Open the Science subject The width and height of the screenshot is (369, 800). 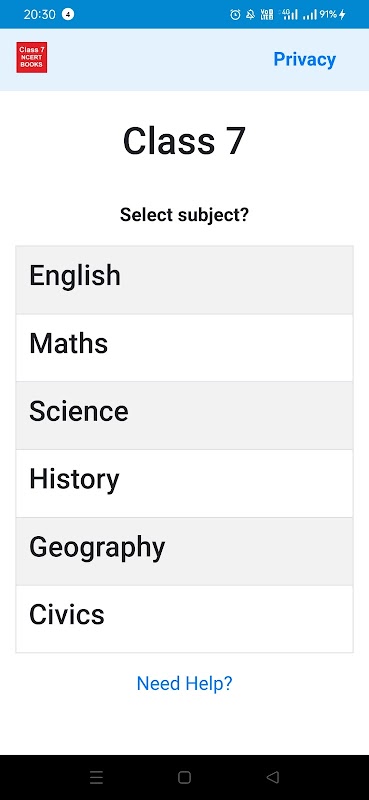pyautogui.click(x=184, y=415)
